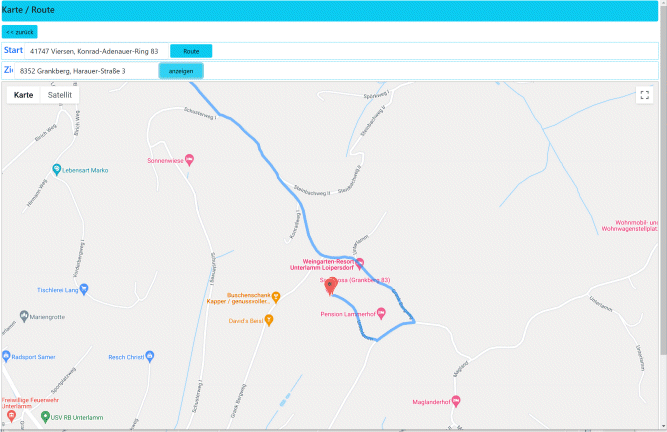Click the 'Resch Christl' label
The width and height of the screenshot is (667, 432).
click(x=126, y=357)
